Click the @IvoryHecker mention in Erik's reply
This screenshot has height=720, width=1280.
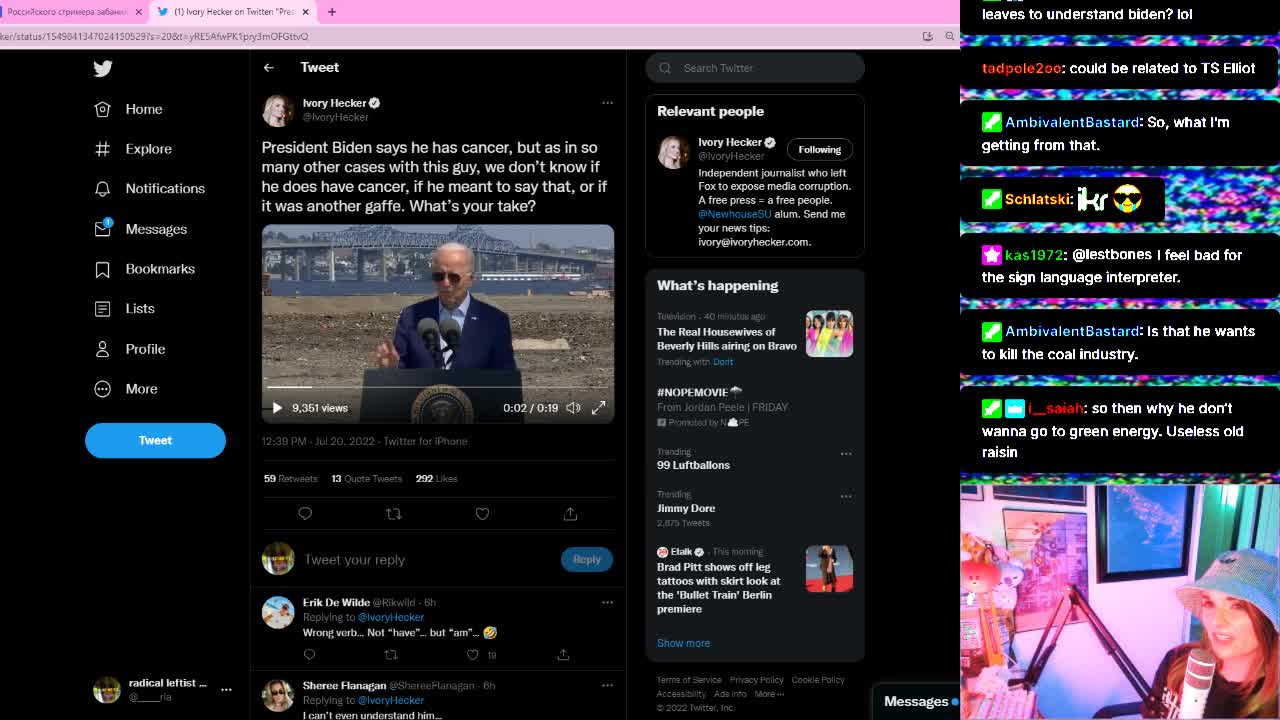tap(391, 617)
